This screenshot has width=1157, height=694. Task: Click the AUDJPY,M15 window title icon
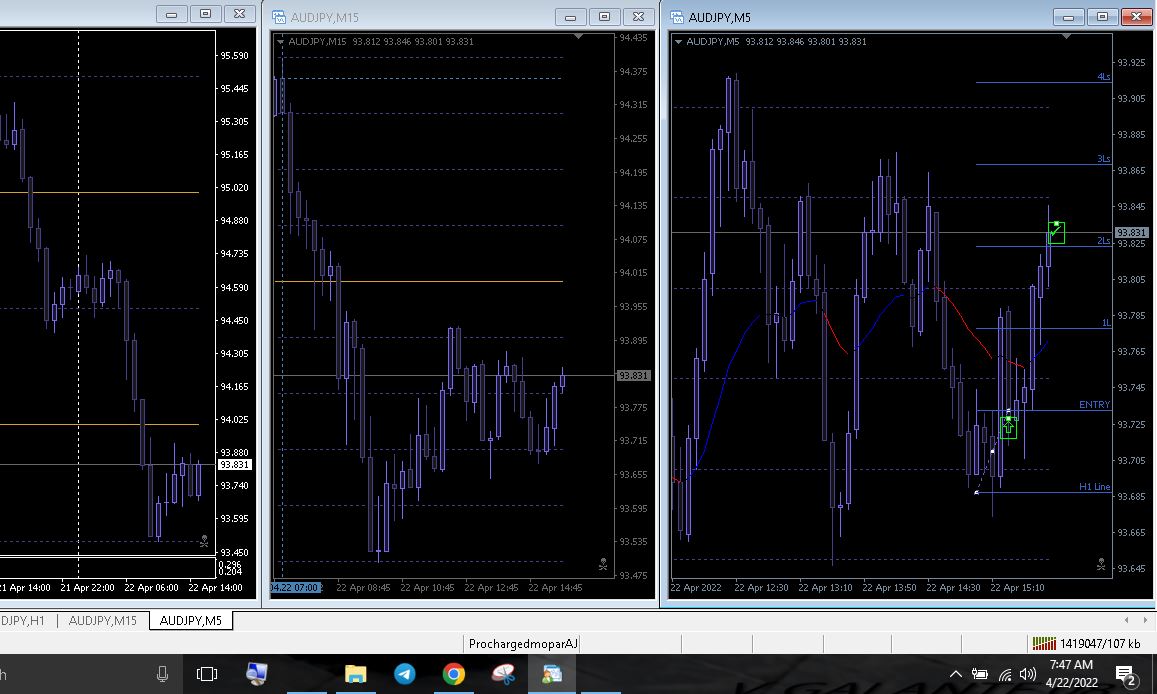tap(277, 17)
